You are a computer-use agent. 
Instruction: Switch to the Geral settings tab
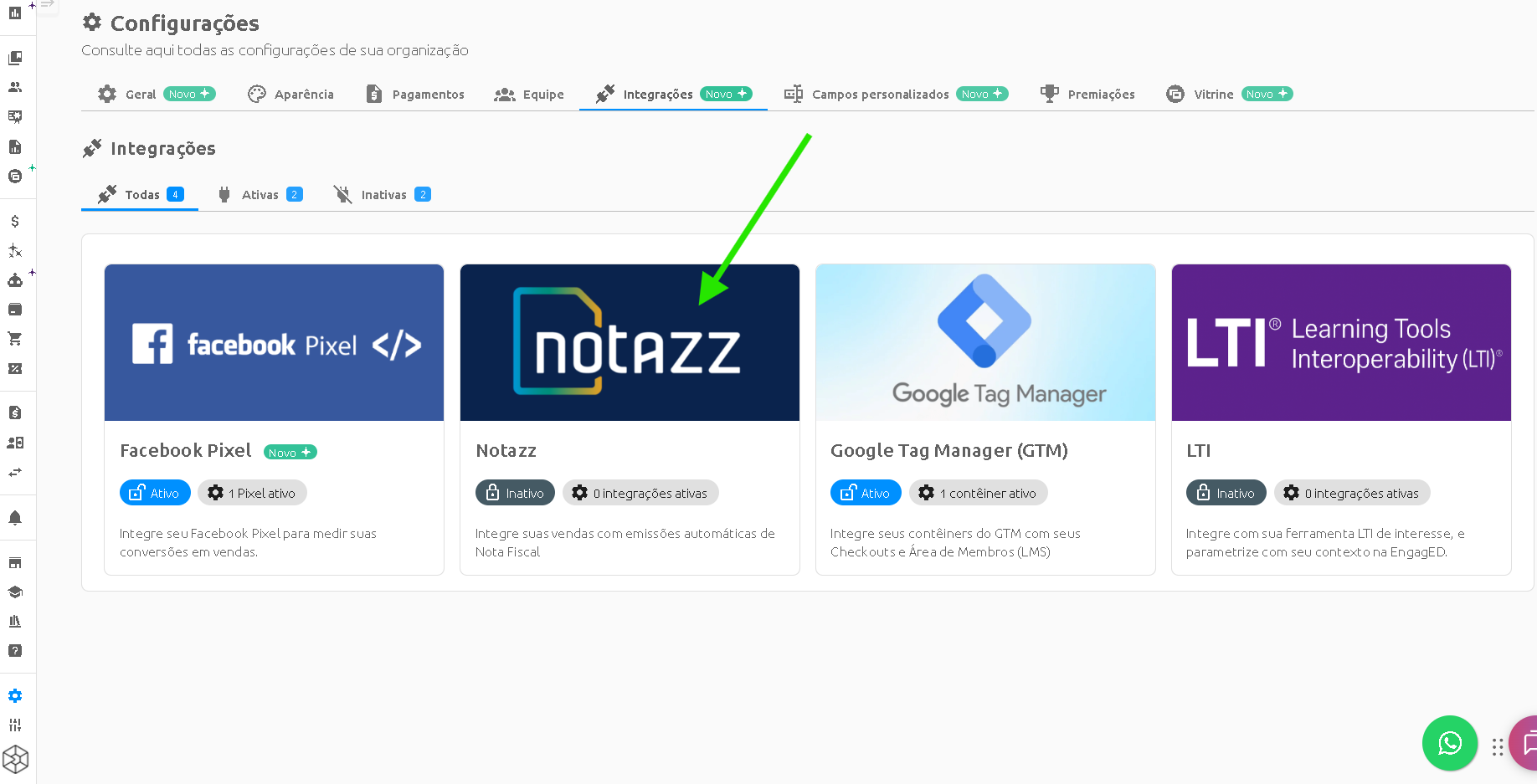157,94
